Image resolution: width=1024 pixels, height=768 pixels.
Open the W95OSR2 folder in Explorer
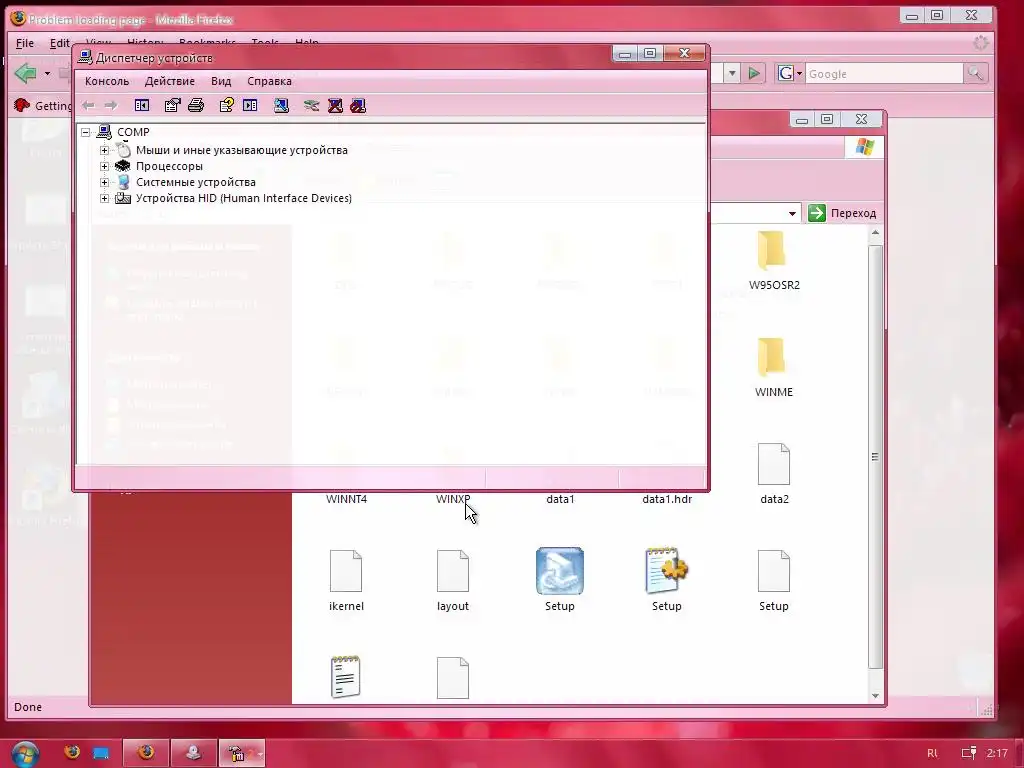774,260
